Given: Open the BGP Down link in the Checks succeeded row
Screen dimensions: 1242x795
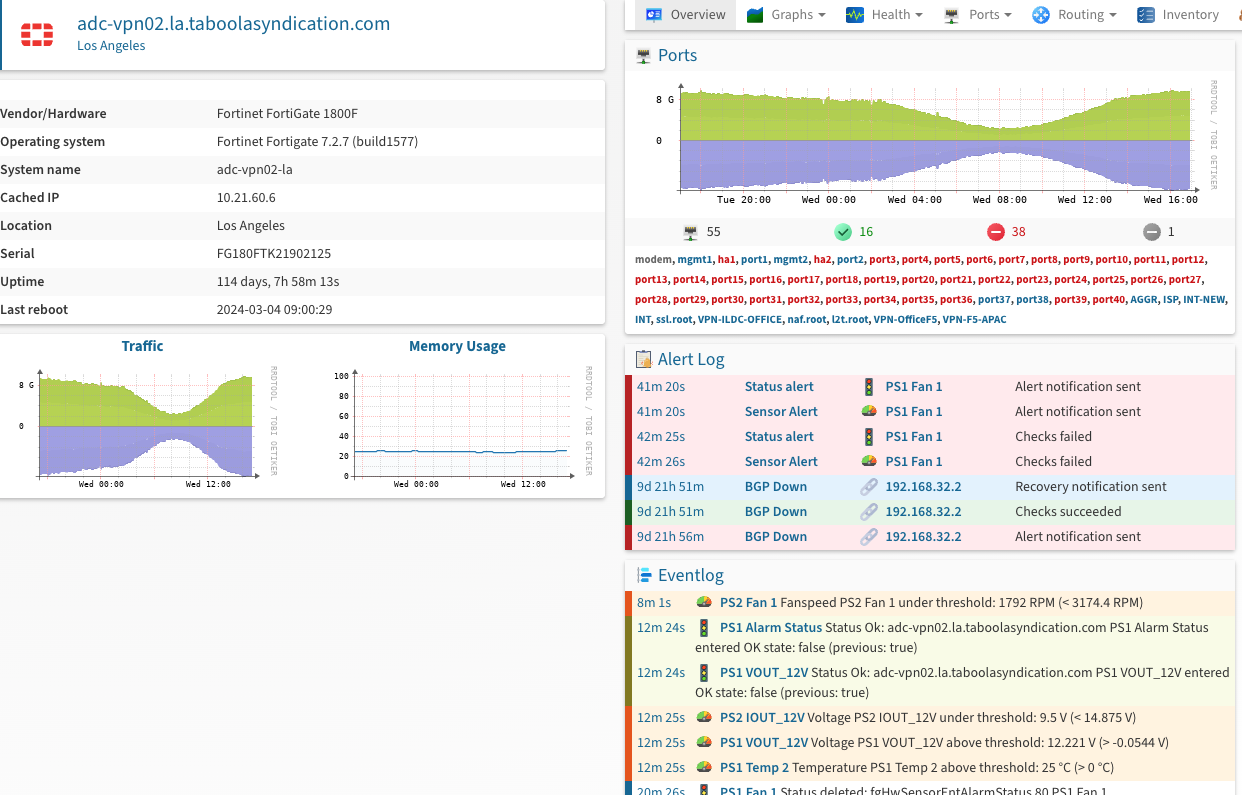Looking at the screenshot, I should 776,512.
